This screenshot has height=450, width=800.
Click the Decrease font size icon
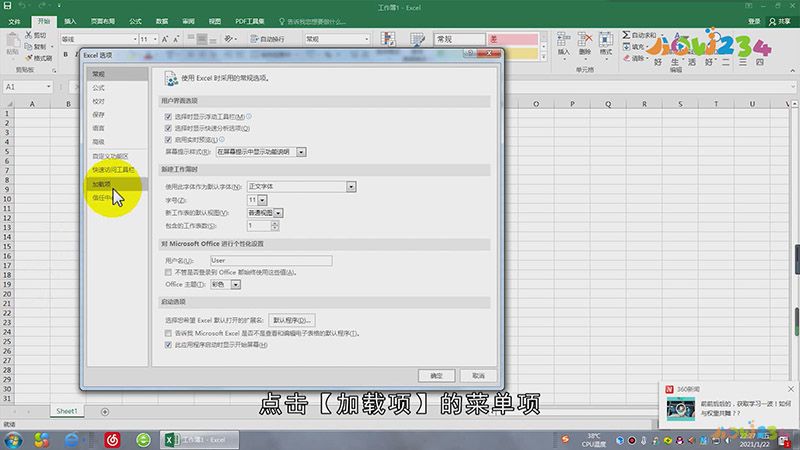[176, 39]
